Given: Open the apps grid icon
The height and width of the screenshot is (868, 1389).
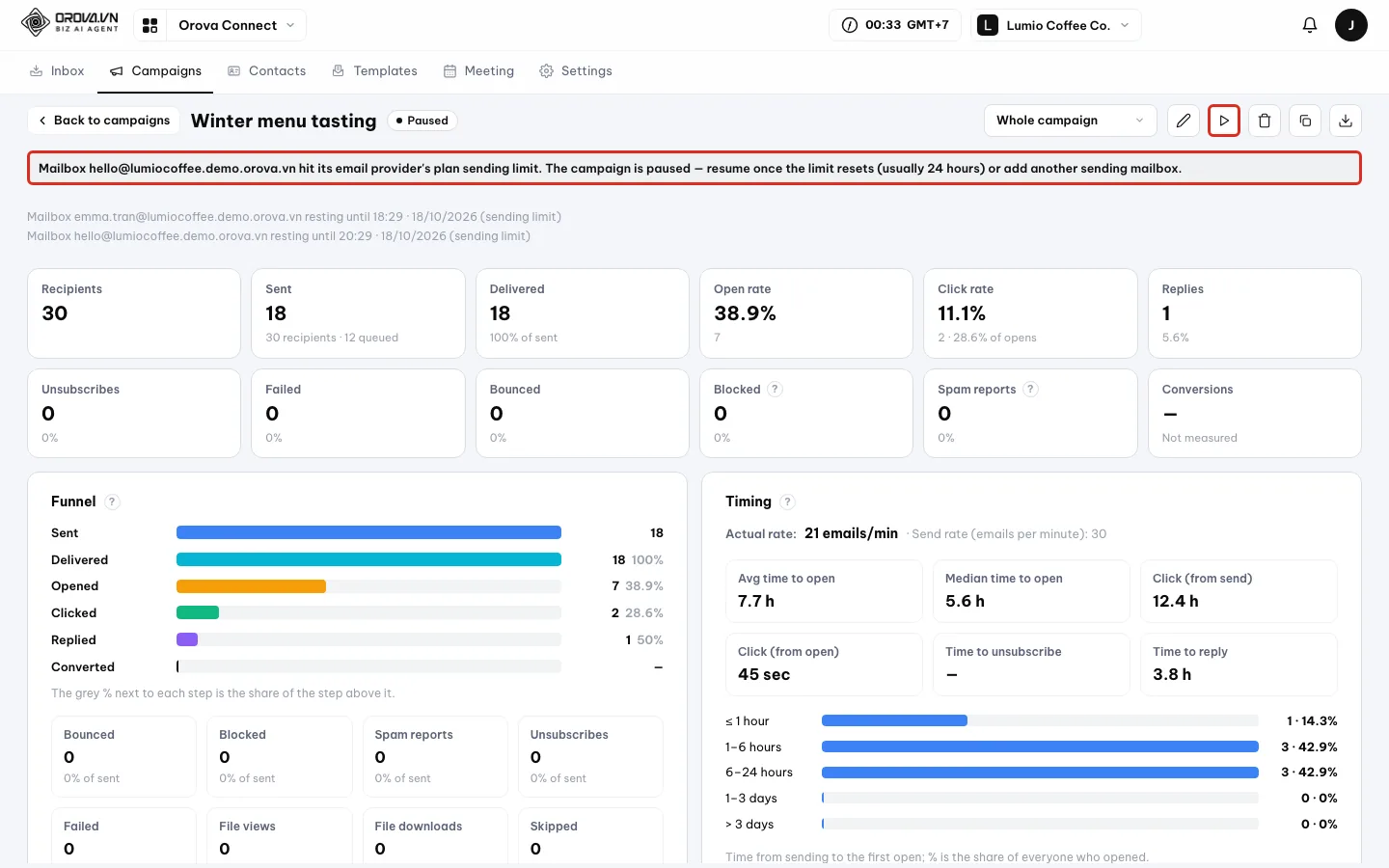Looking at the screenshot, I should [x=150, y=25].
